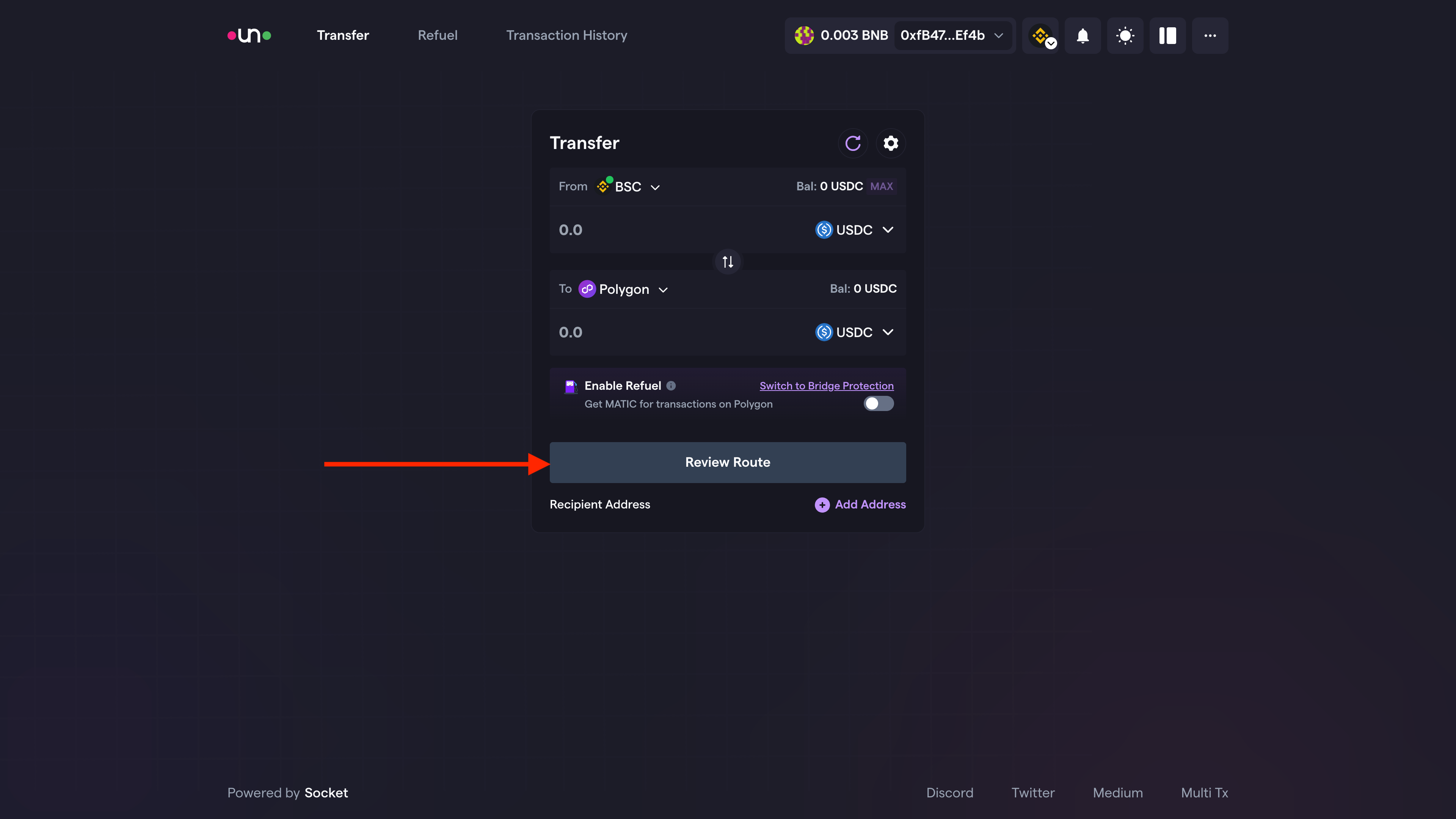Screen dimensions: 1456x819
Task: Open the From chain BSC dropdown
Action: [629, 186]
